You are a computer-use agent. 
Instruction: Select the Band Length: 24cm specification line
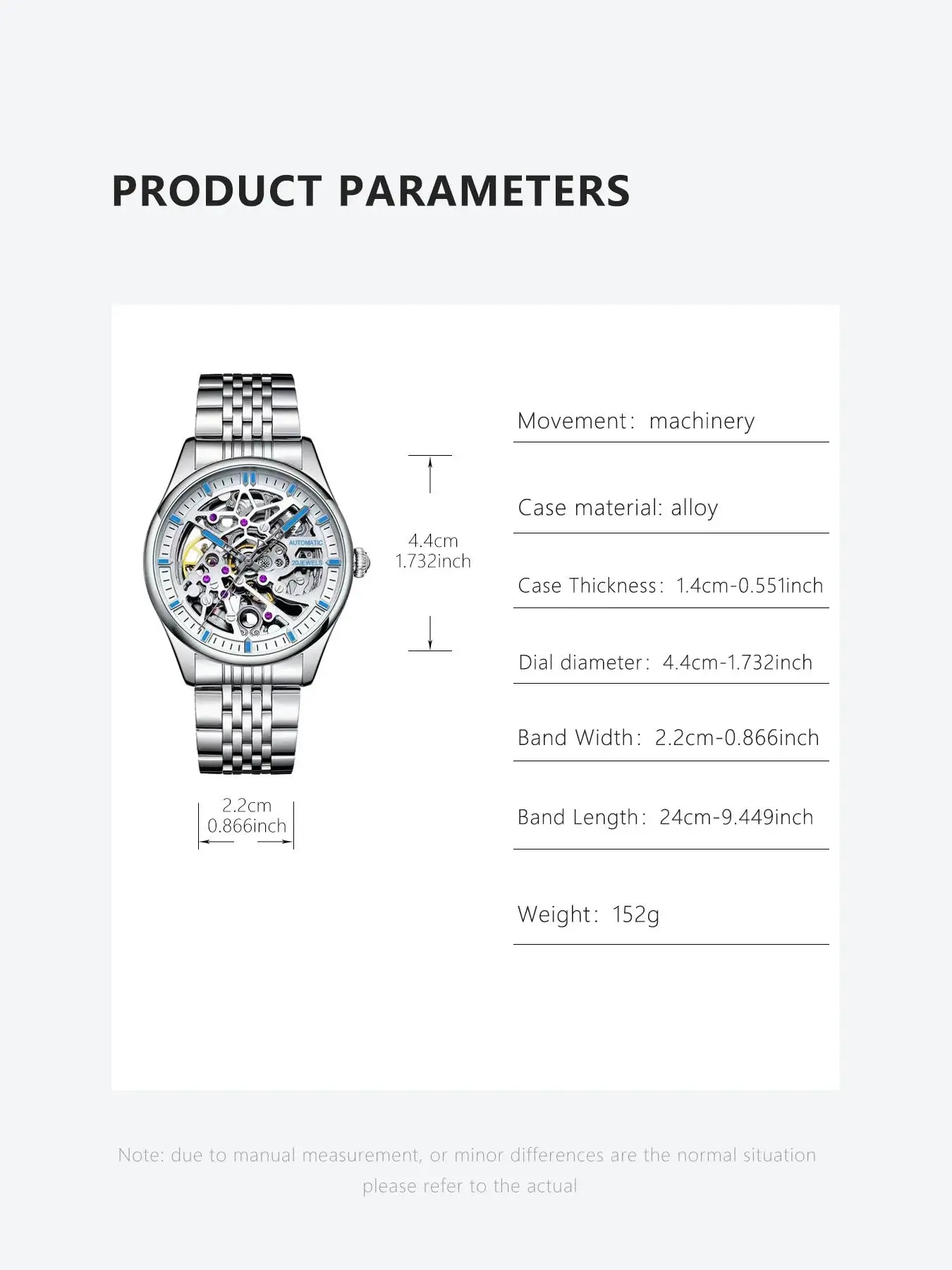[665, 817]
